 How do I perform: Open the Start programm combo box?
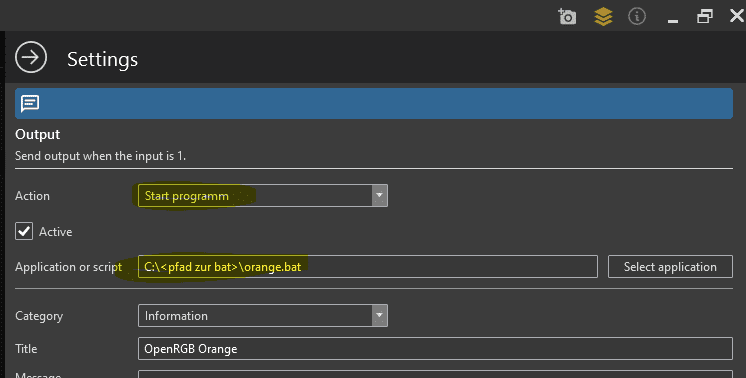point(263,195)
